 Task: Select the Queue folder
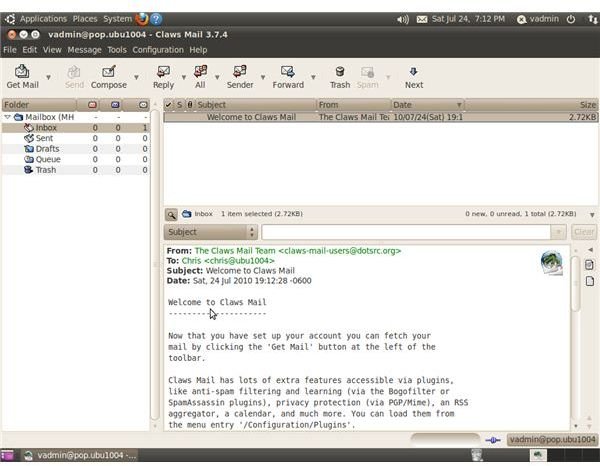coord(75,159)
